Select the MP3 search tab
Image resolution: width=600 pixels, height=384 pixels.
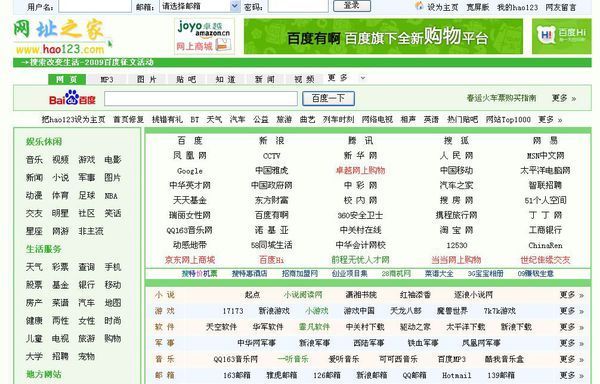[107, 79]
